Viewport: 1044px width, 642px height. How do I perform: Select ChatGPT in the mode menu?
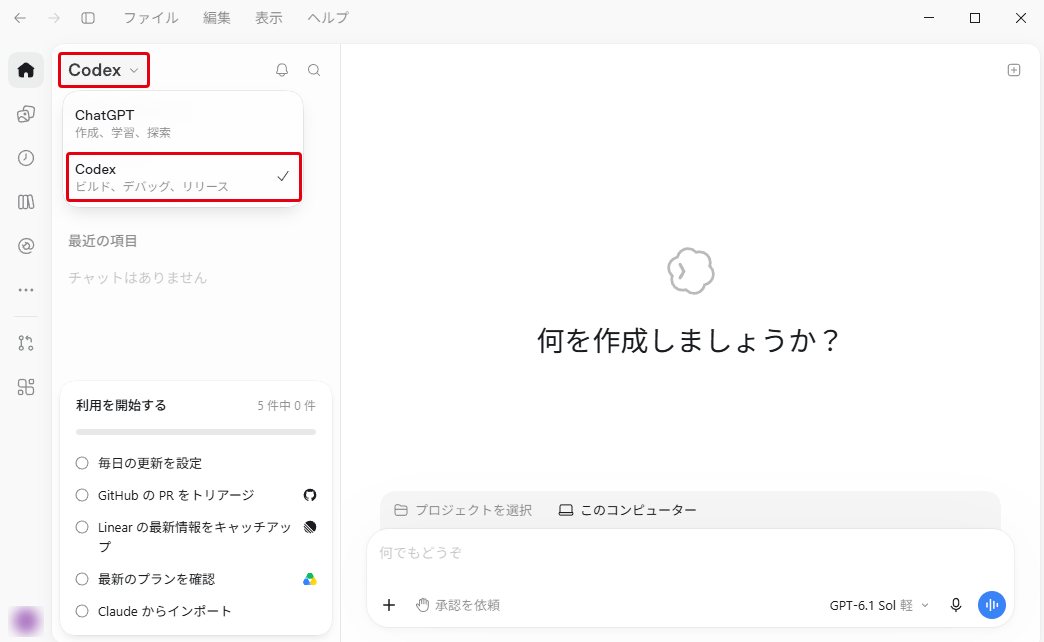click(183, 123)
